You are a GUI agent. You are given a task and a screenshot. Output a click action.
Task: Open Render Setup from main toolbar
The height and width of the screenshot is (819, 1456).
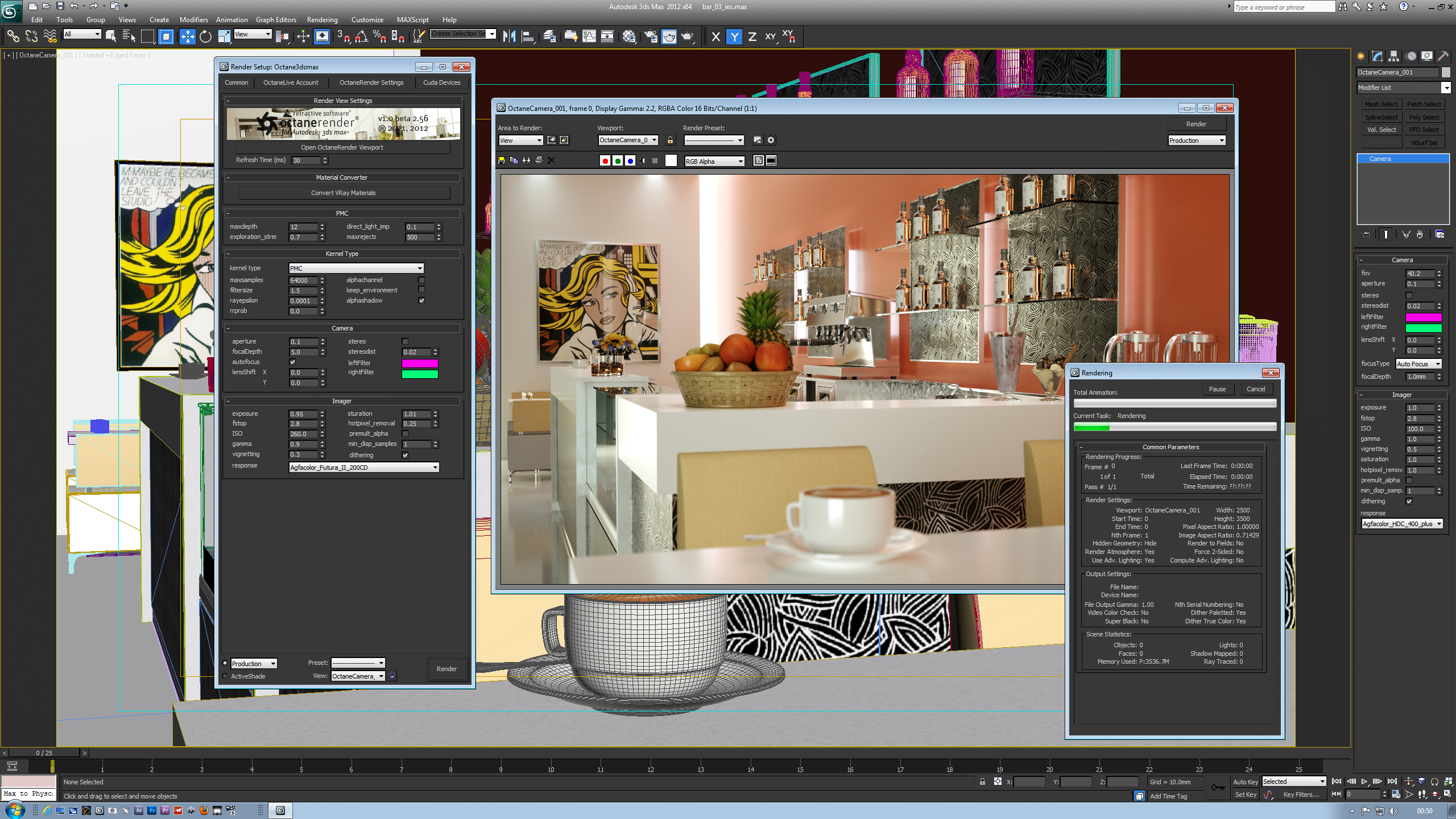[651, 36]
